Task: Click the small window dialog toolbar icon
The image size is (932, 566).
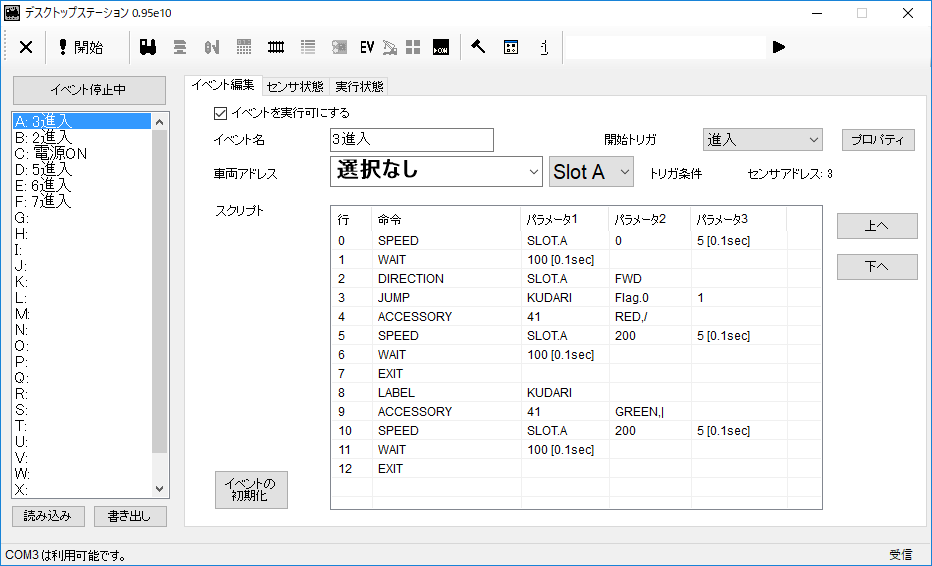Action: (511, 47)
